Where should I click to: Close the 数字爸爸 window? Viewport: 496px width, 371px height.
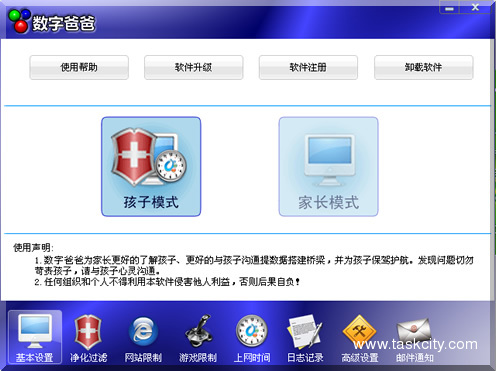pyautogui.click(x=475, y=8)
